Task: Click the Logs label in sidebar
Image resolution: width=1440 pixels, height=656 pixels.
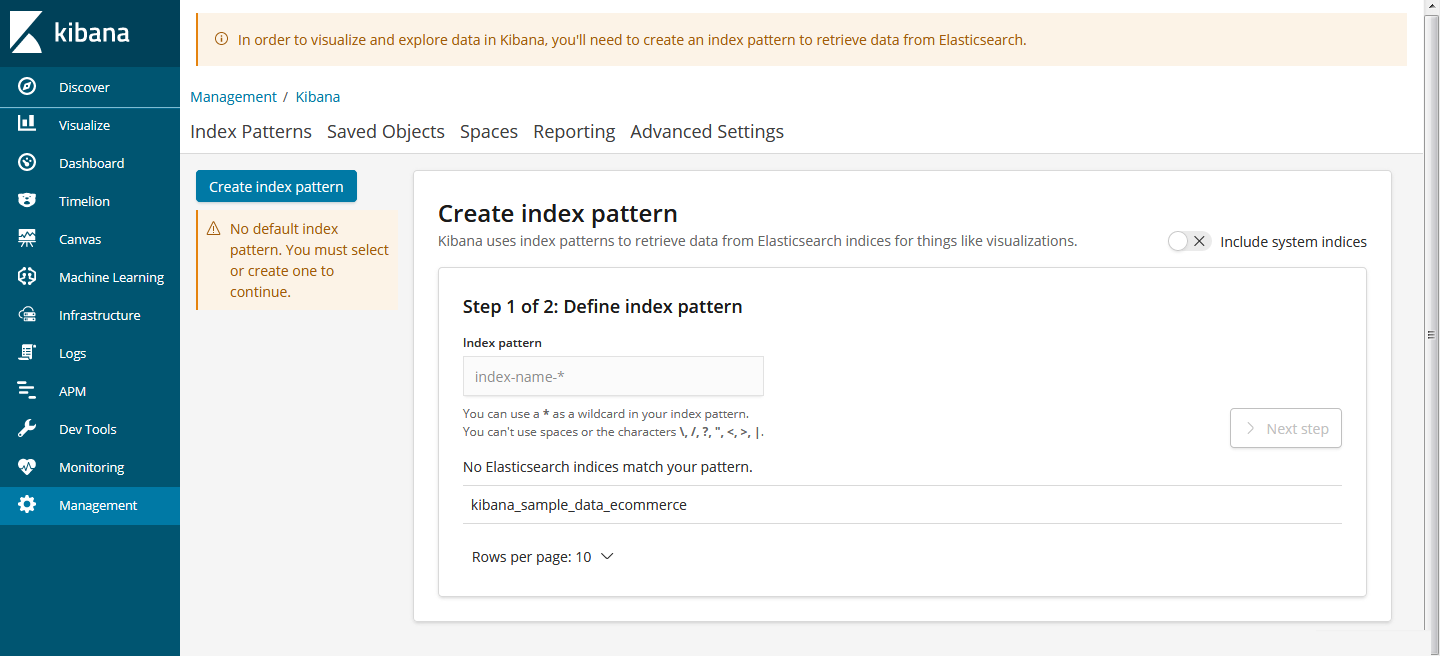Action: pos(73,353)
